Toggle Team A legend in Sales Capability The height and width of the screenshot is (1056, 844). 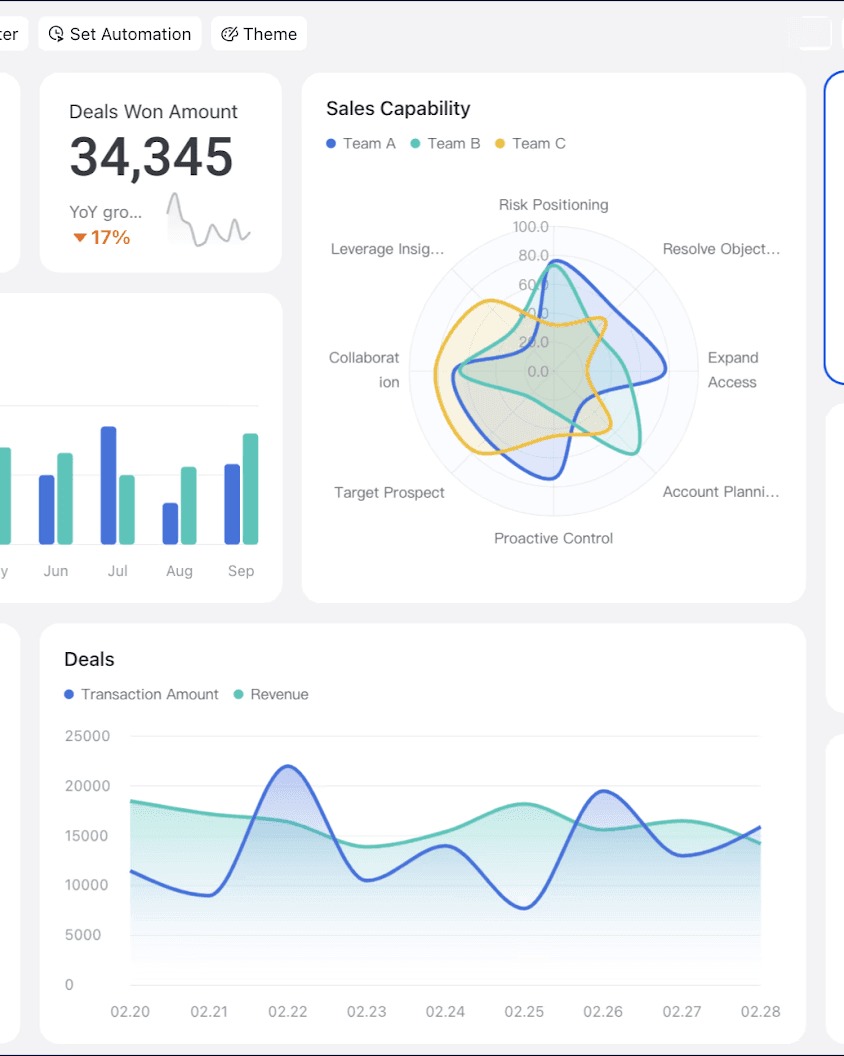(361, 143)
